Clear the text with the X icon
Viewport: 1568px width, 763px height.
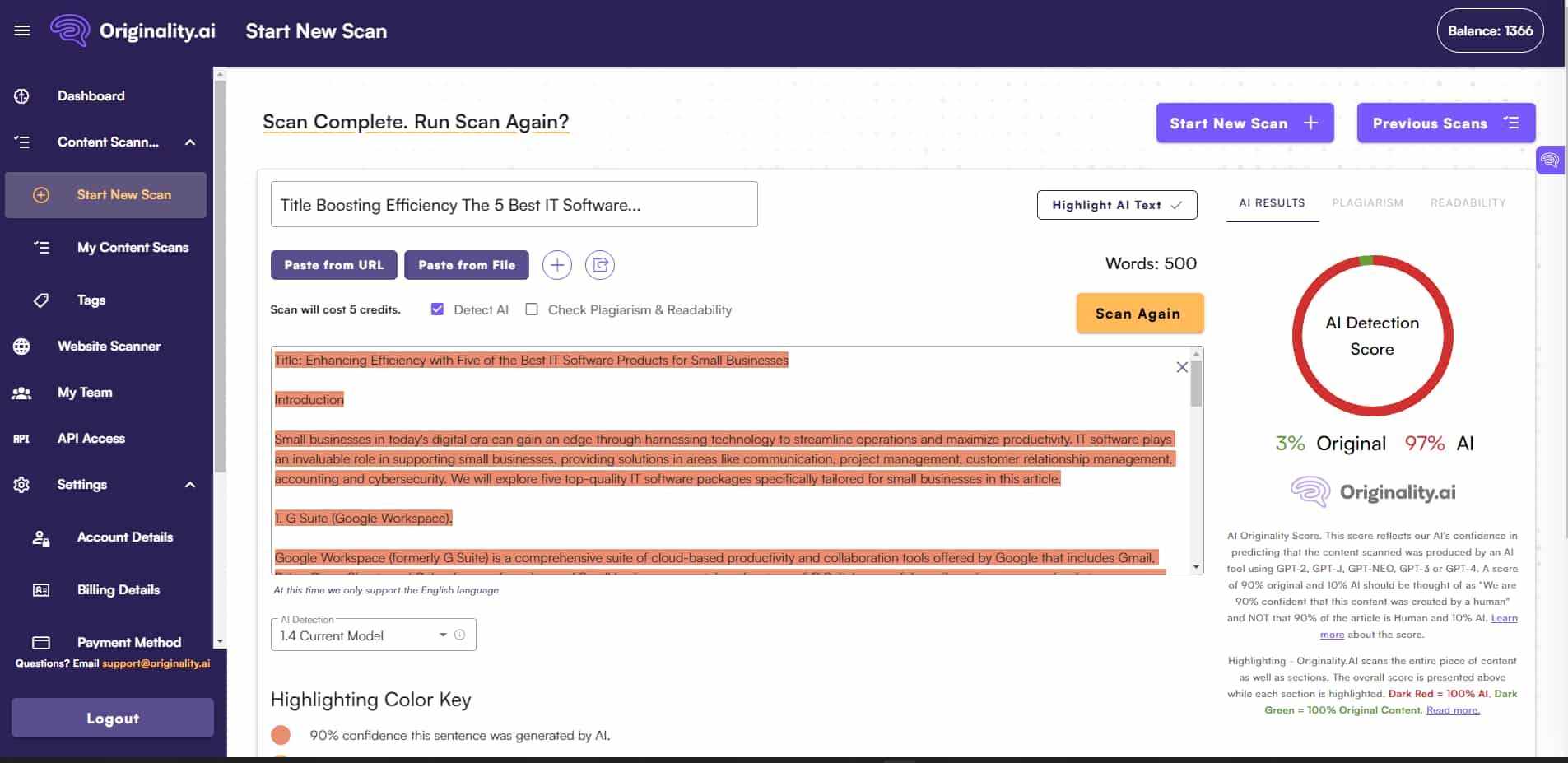(1182, 367)
